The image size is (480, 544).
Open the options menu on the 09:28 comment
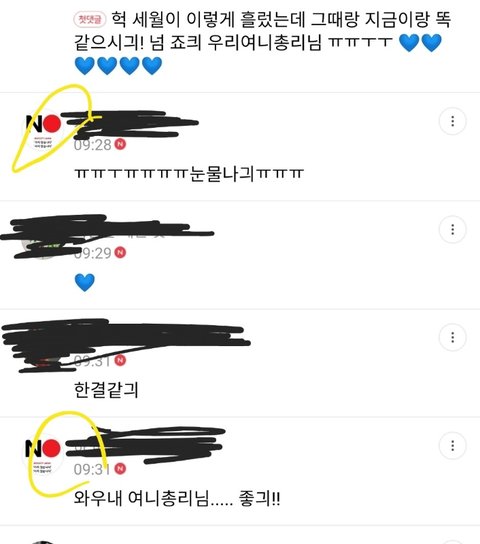pos(452,121)
